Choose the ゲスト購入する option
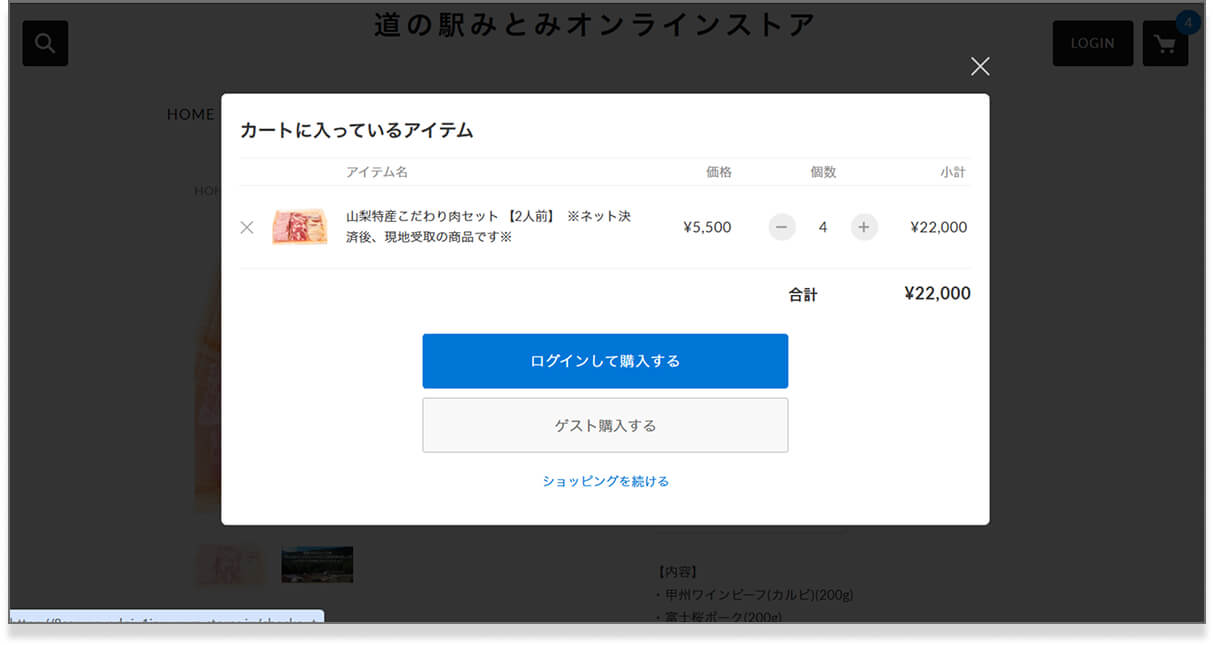1213x645 pixels. (x=605, y=424)
